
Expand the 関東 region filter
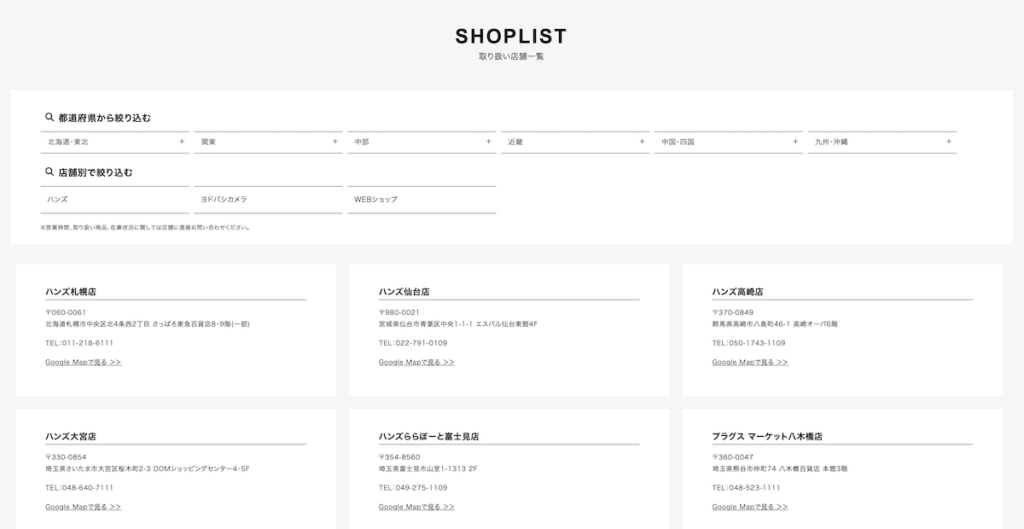[x=268, y=142]
